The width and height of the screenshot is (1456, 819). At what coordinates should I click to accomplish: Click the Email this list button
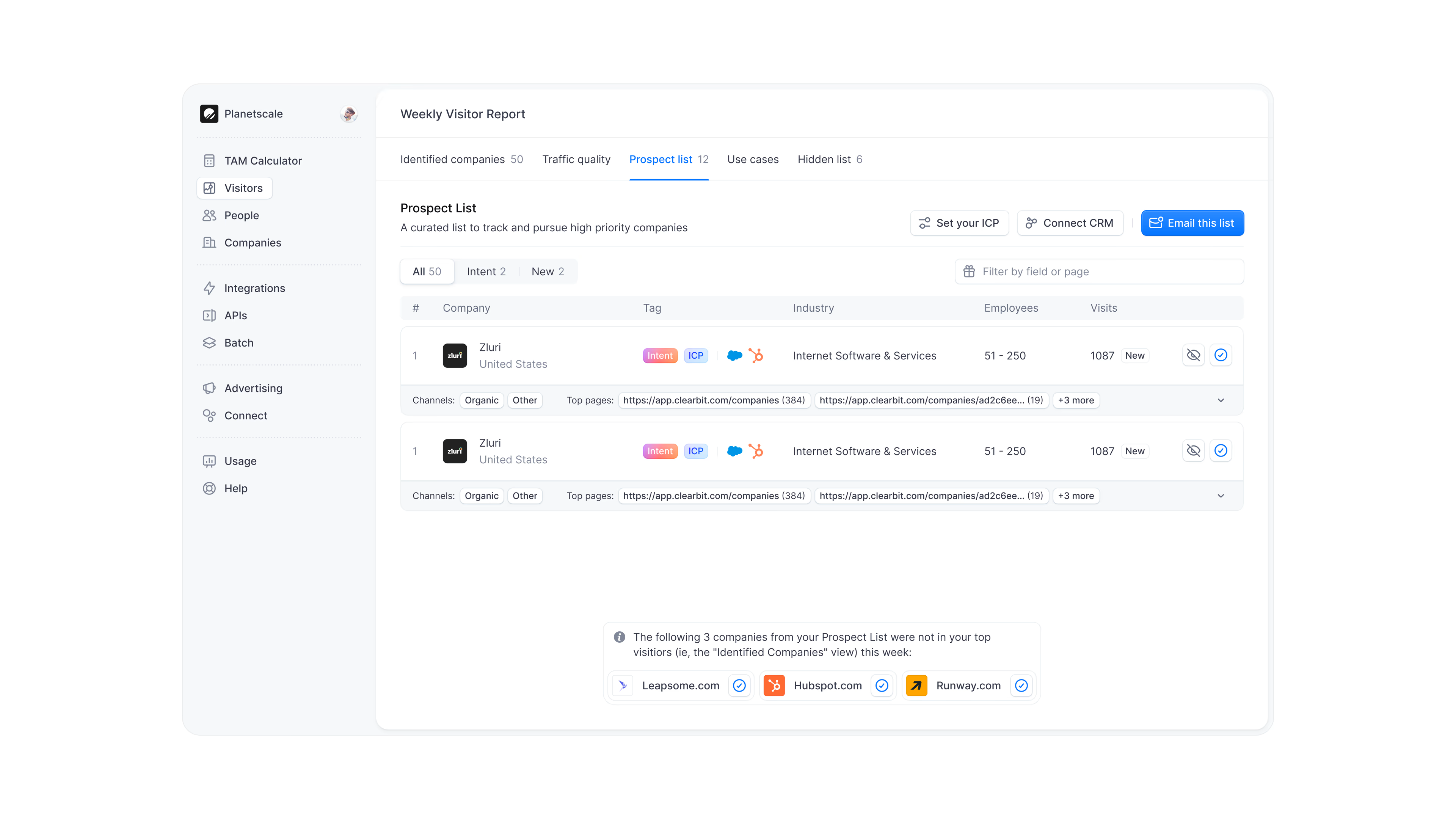coord(1192,223)
